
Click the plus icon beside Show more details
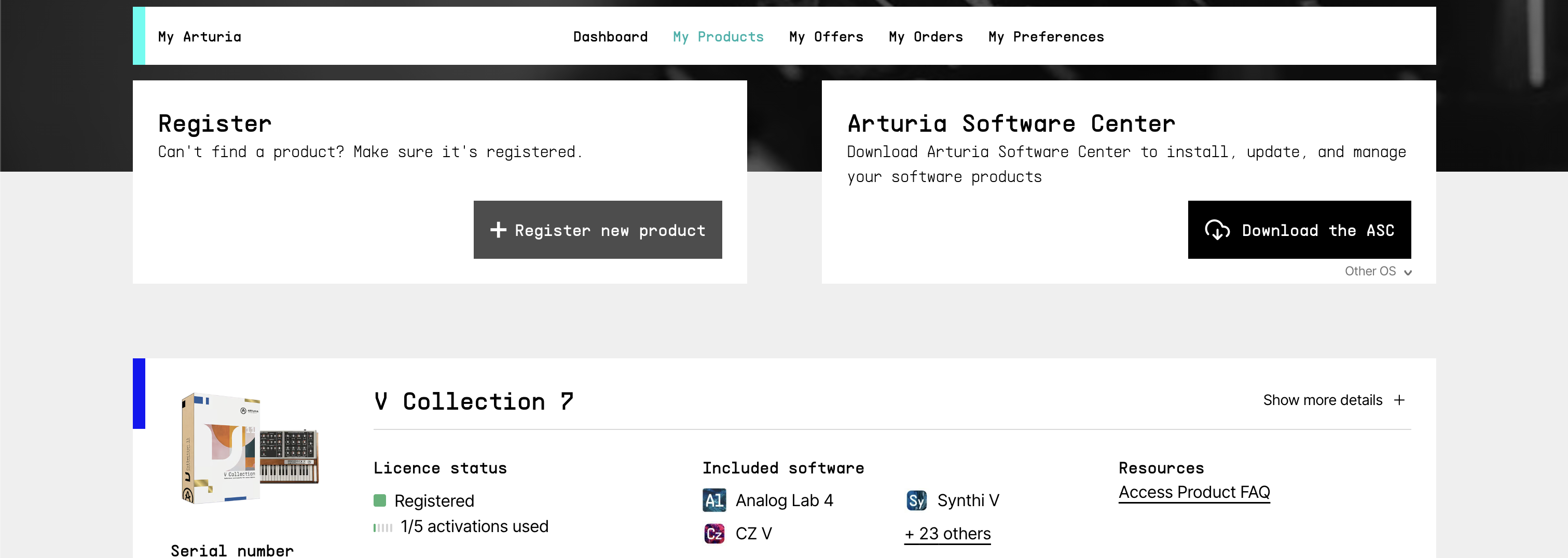(1399, 400)
